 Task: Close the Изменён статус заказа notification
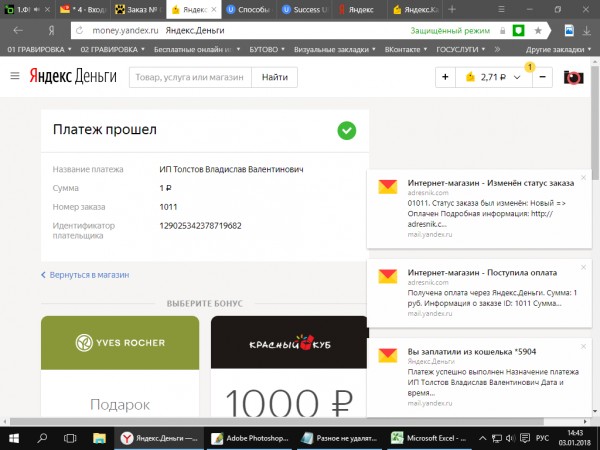click(583, 178)
